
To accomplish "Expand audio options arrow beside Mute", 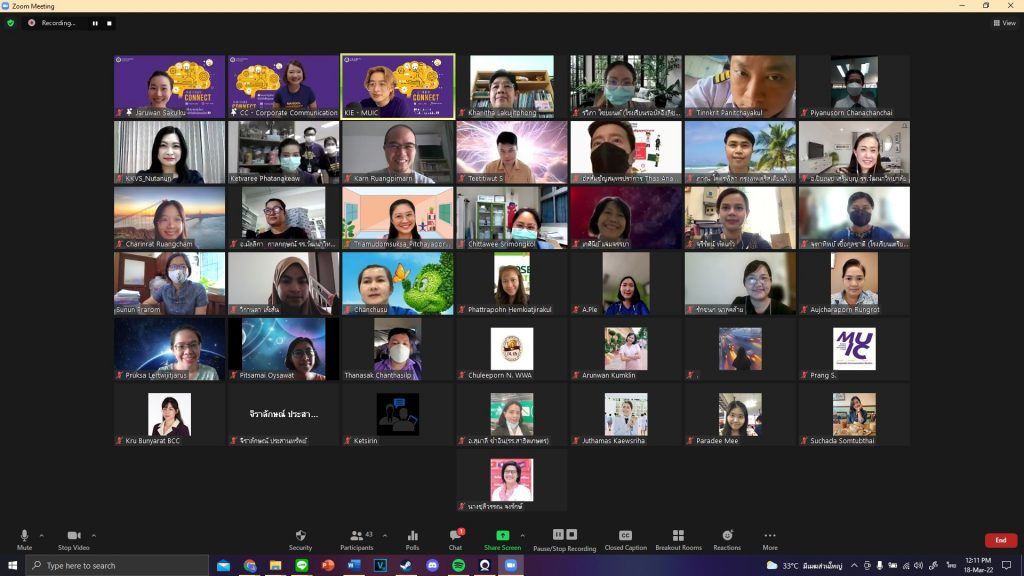I will [41, 535].
